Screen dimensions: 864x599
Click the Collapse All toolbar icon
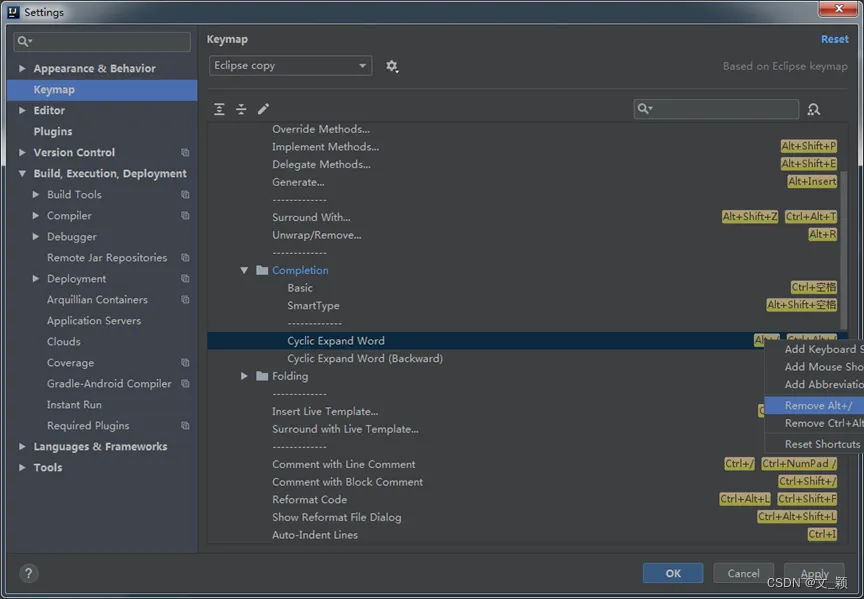241,109
